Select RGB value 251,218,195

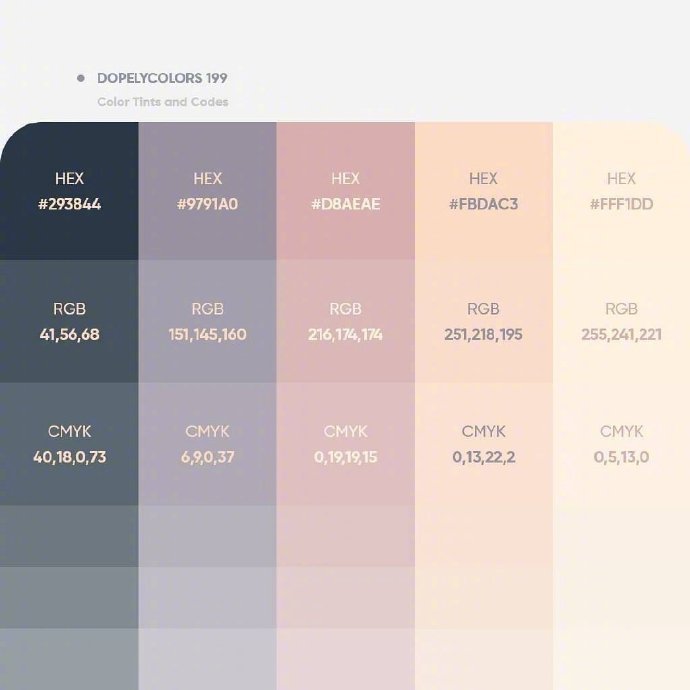coord(483,334)
